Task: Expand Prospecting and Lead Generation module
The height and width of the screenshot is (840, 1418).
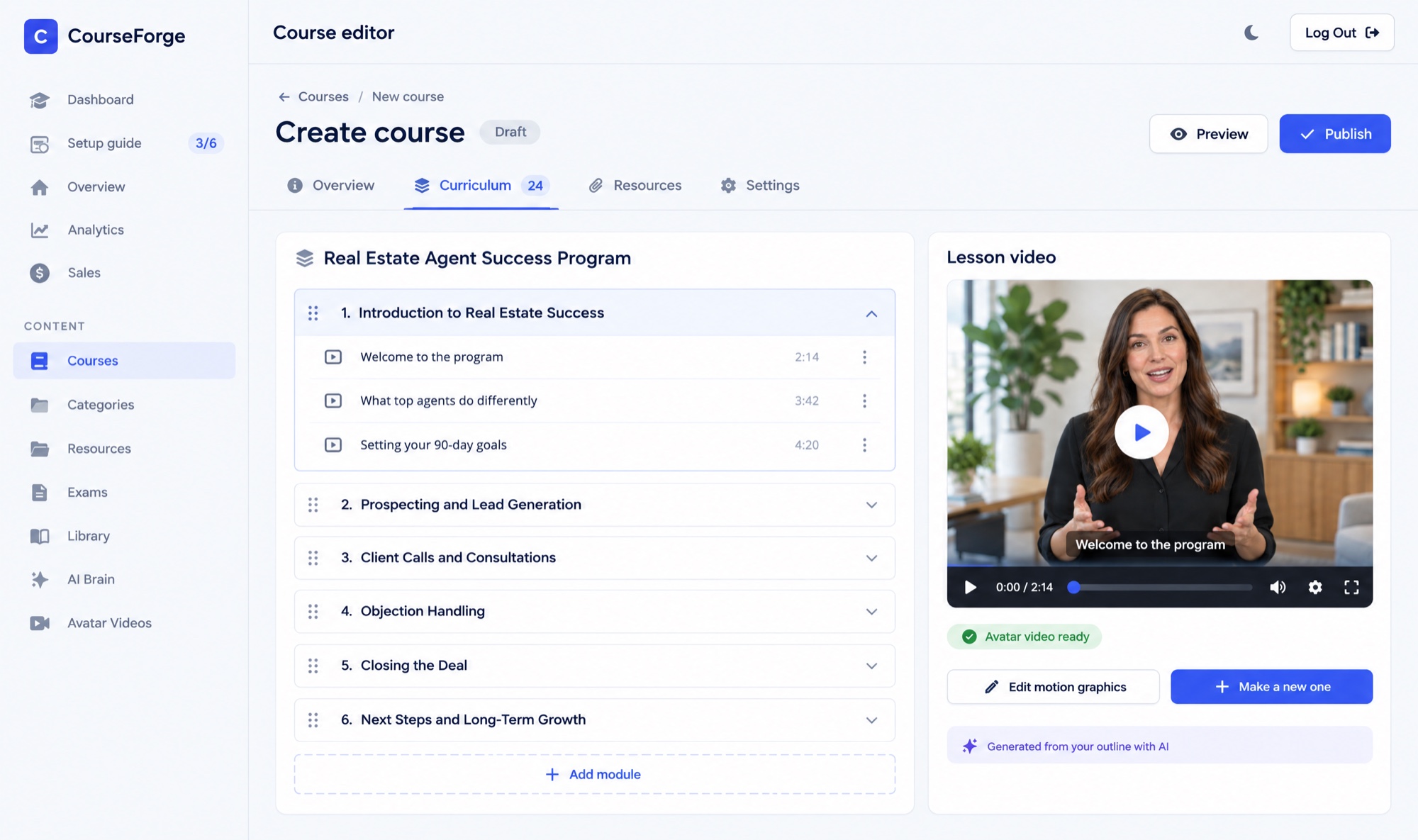Action: [x=871, y=505]
